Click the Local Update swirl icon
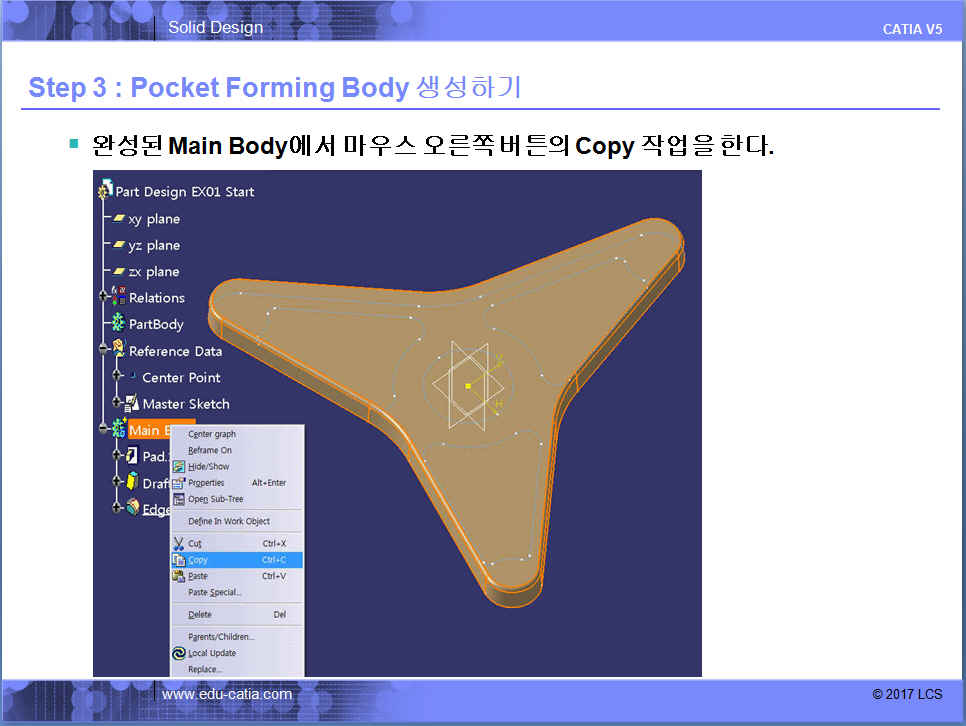This screenshot has height=726, width=966. (x=179, y=653)
